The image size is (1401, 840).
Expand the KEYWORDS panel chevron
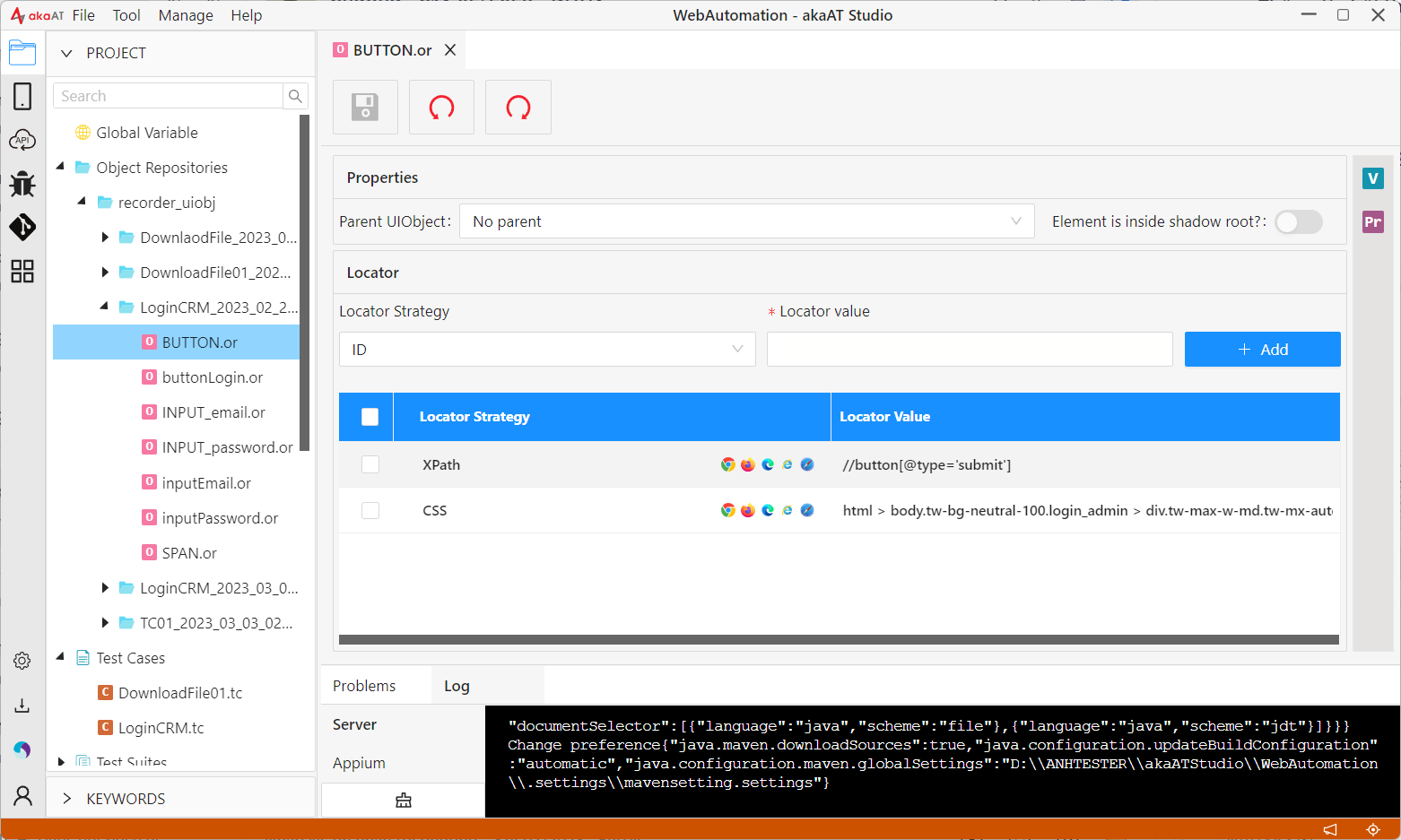66,799
